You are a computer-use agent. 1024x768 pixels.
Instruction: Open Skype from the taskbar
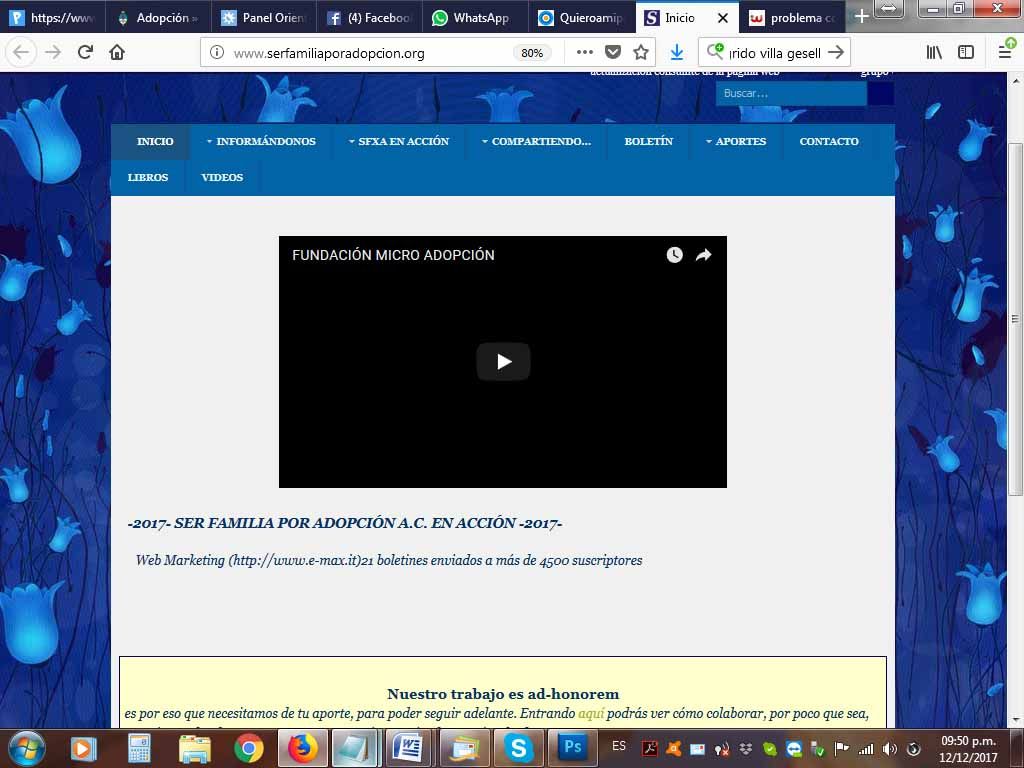tap(518, 748)
